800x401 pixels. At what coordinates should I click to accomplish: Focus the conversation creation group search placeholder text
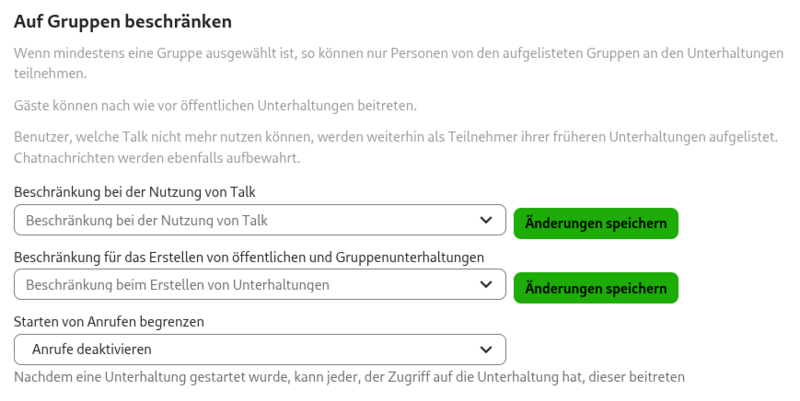point(178,285)
